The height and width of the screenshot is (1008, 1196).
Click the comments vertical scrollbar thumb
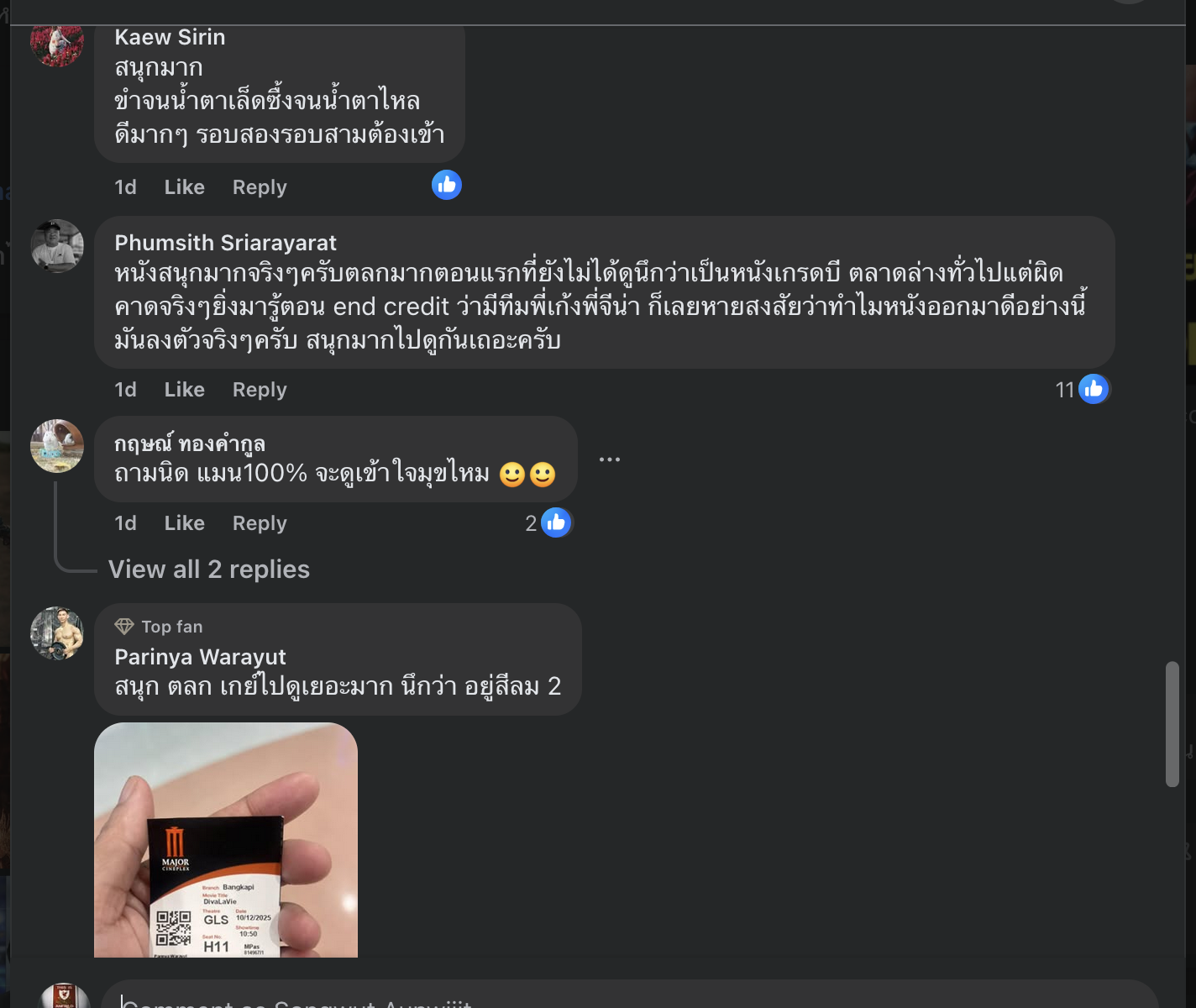[1172, 724]
